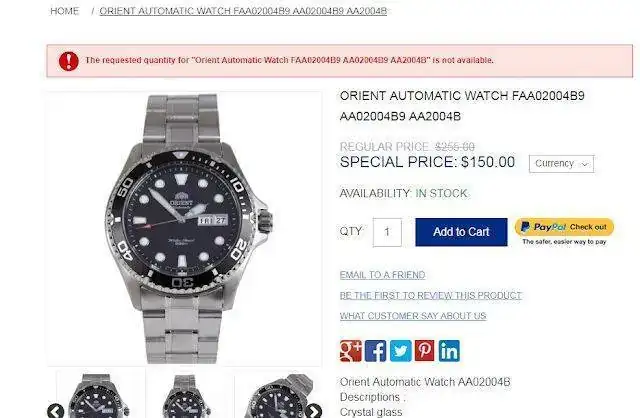The image size is (640, 418).
Task: Show previous thumbnail with left arrow
Action: [56, 411]
